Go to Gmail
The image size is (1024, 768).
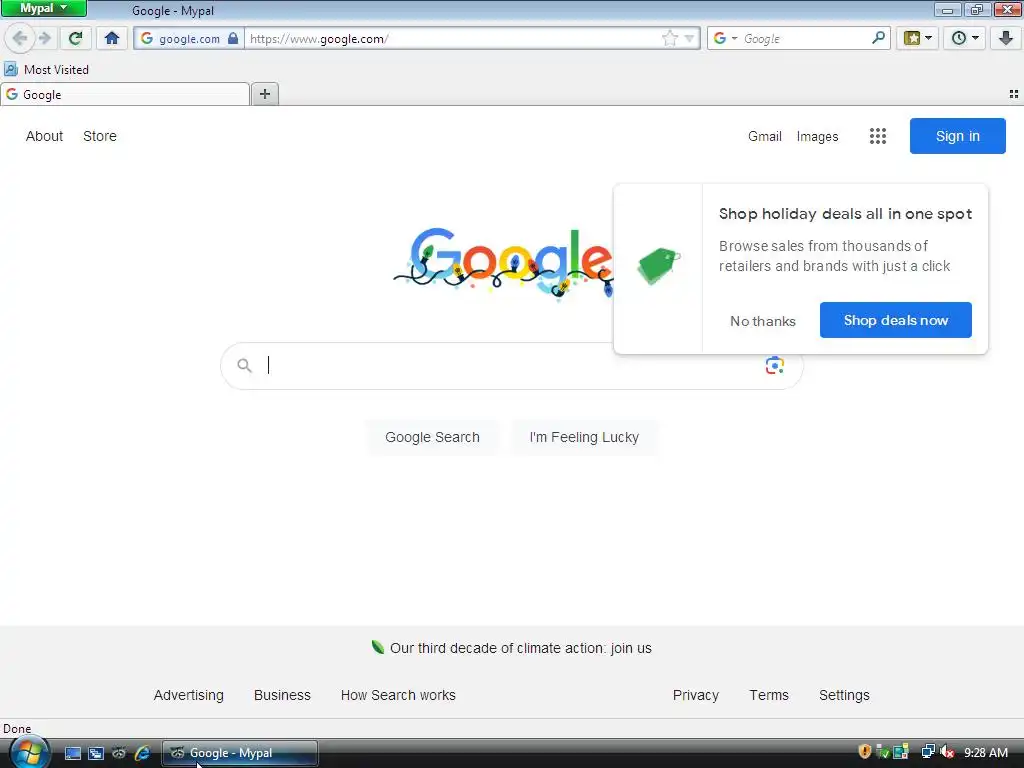pyautogui.click(x=765, y=136)
